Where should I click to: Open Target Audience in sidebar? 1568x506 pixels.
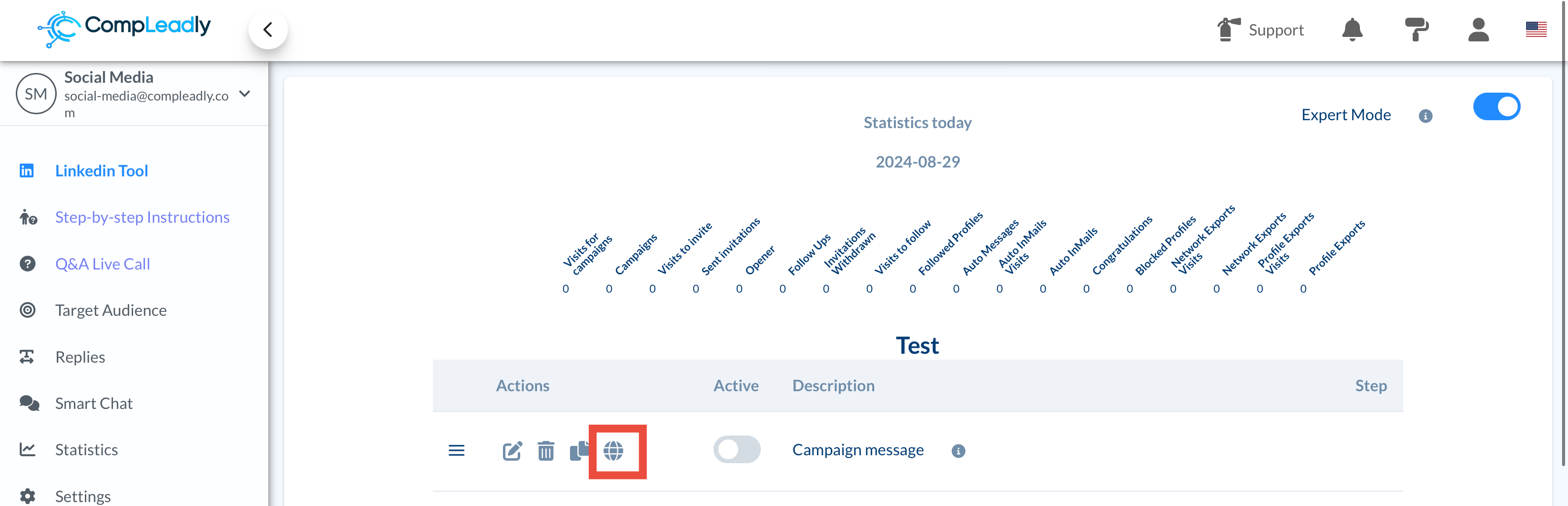[110, 310]
